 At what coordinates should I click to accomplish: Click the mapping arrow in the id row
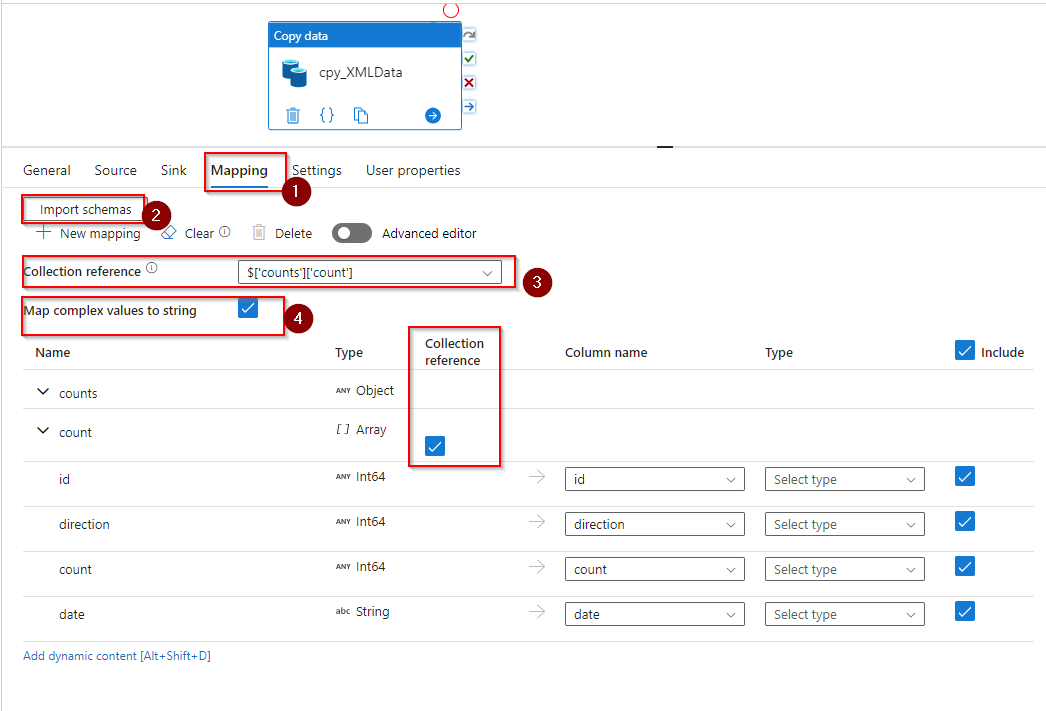tap(537, 477)
